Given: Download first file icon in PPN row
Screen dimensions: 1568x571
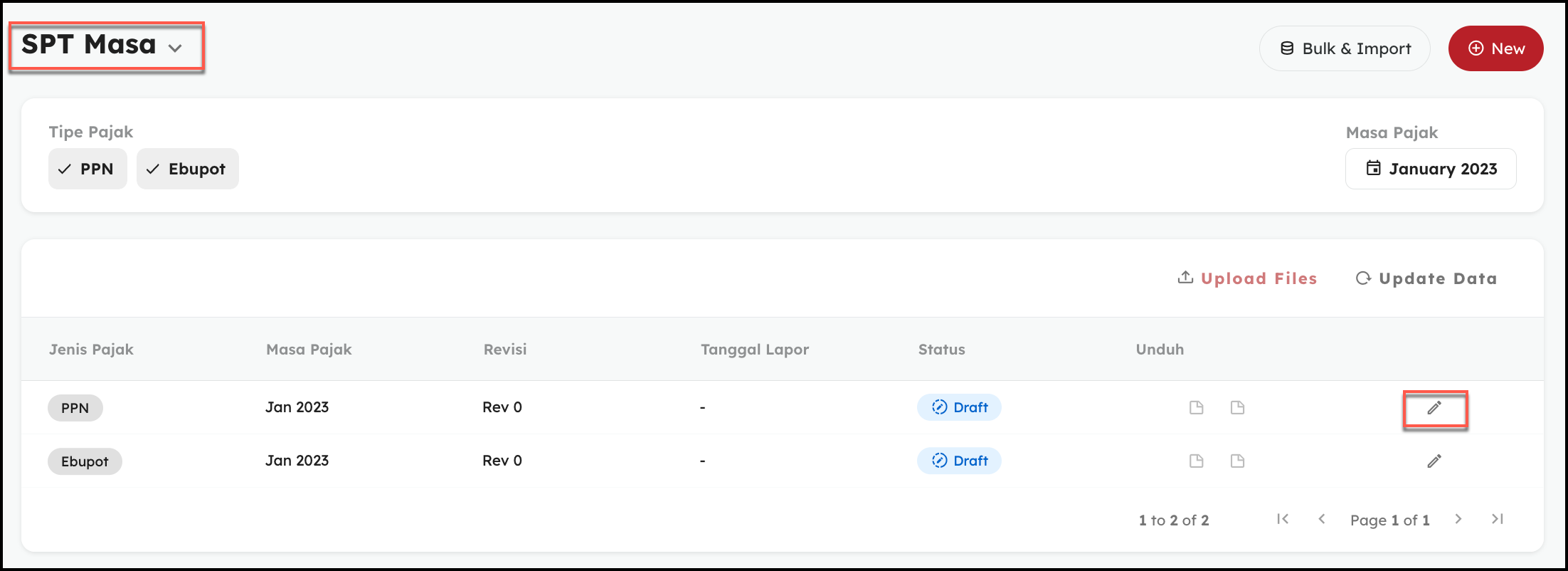Looking at the screenshot, I should pos(1197,408).
